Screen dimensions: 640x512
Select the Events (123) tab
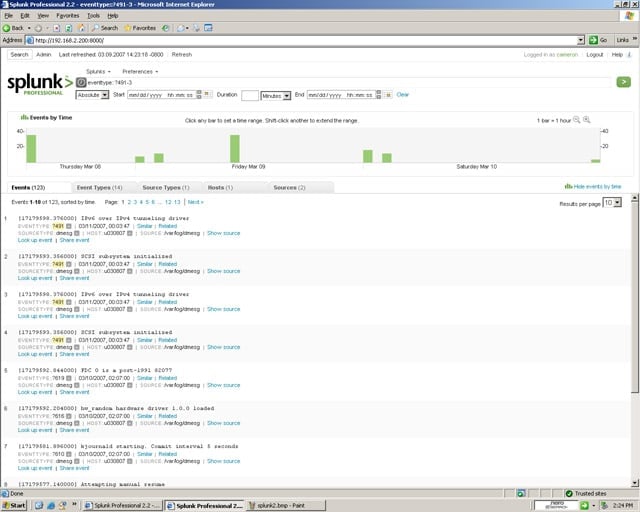pos(28,187)
